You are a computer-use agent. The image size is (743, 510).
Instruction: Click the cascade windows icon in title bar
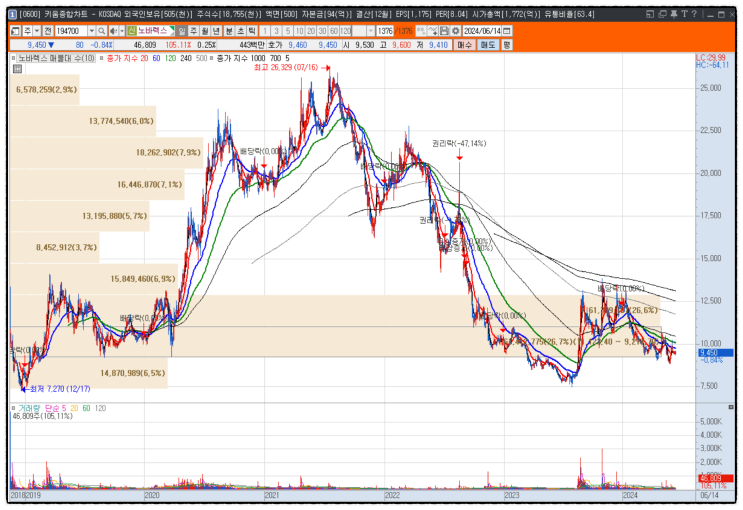[x=662, y=14]
